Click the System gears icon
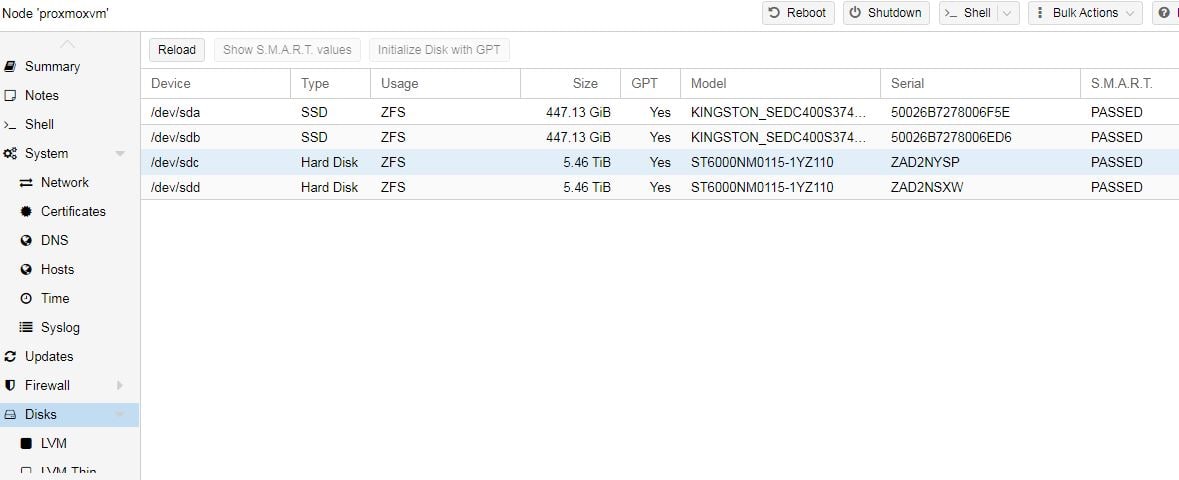Image resolution: width=1179 pixels, height=480 pixels. pyautogui.click(x=11, y=153)
